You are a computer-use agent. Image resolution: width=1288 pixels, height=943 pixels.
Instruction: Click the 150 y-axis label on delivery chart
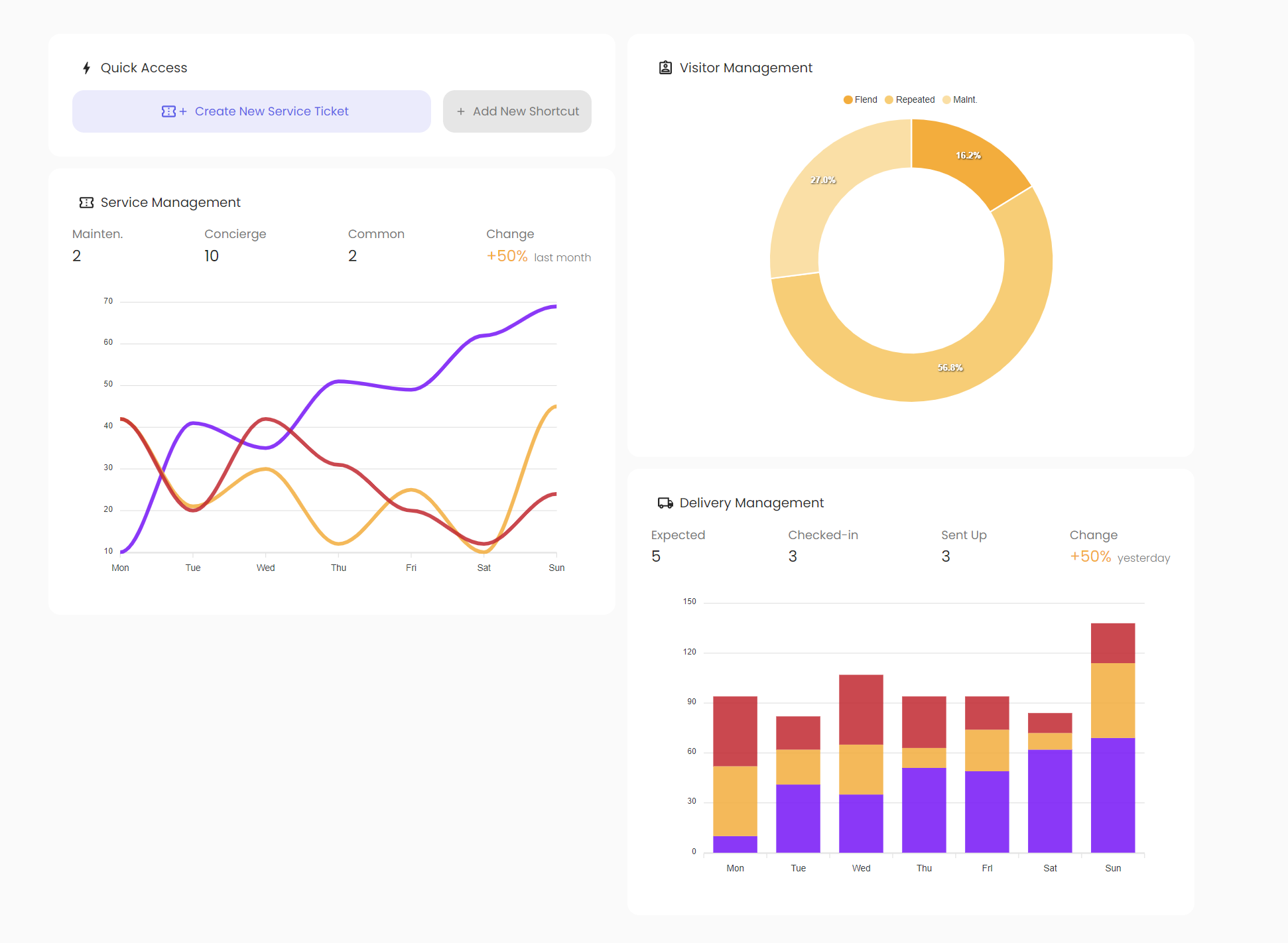point(690,601)
